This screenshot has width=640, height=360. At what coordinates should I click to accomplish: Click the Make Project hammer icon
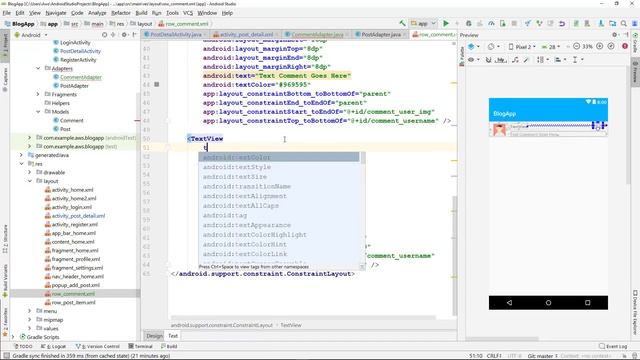402,24
